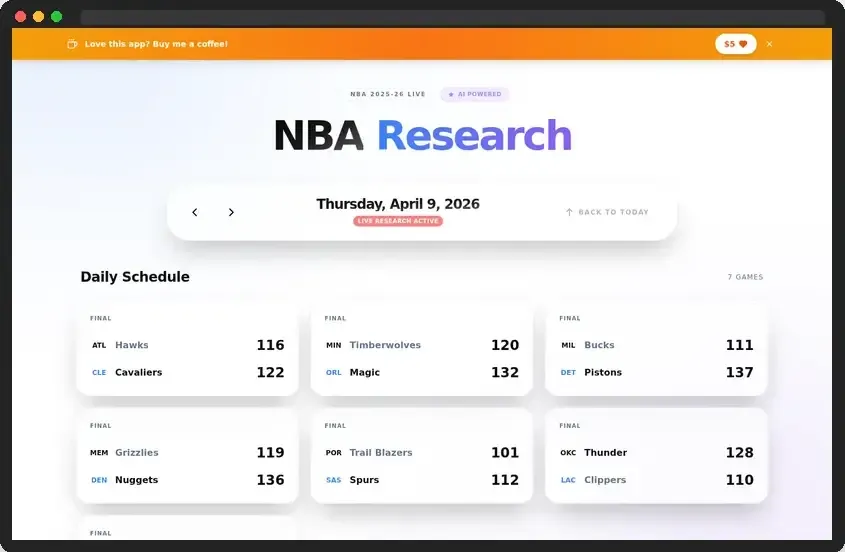Screen dimensions: 845x552
Task: Click the Timberwolves score 120
Action: (x=505, y=345)
